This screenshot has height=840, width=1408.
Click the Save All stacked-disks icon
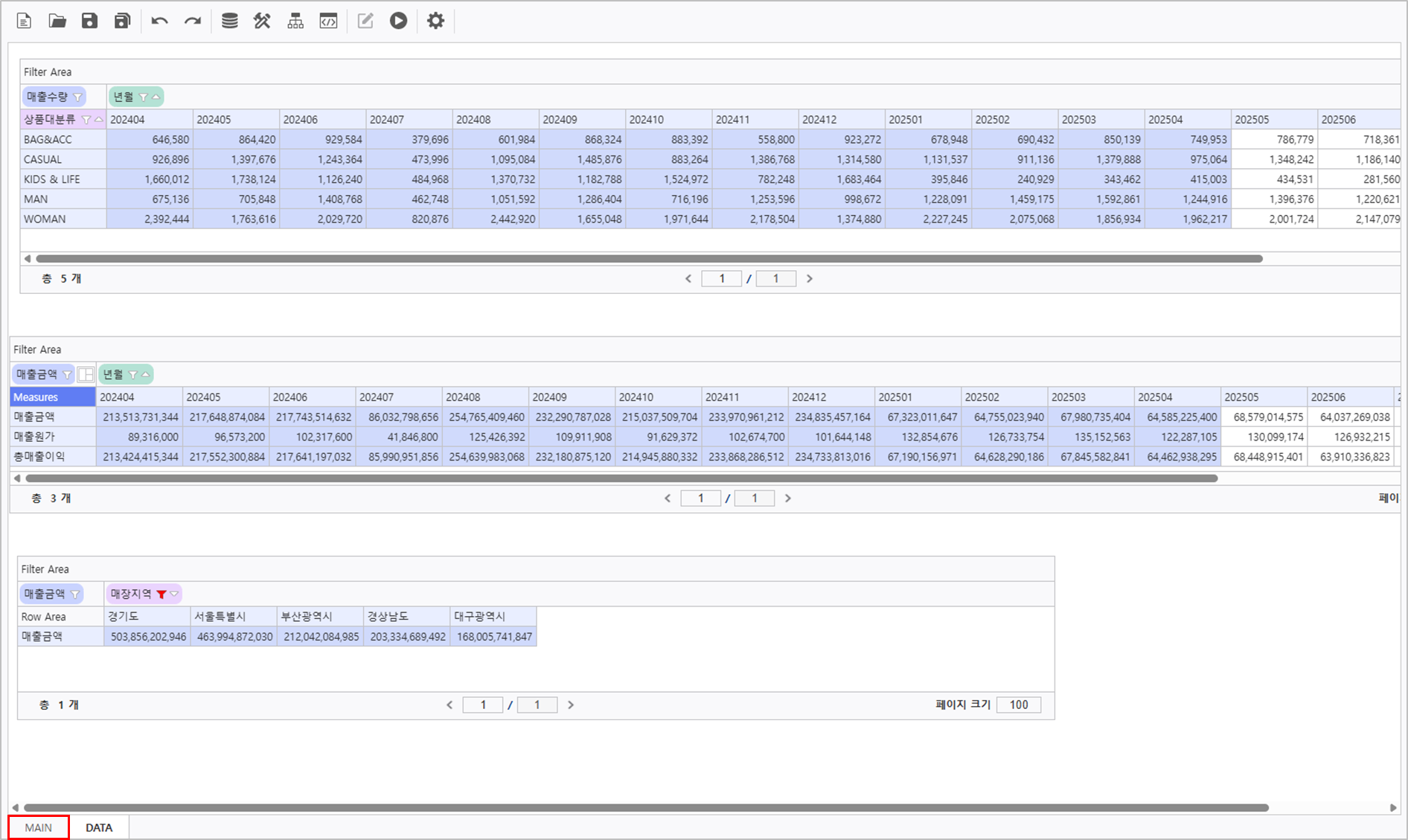point(122,21)
